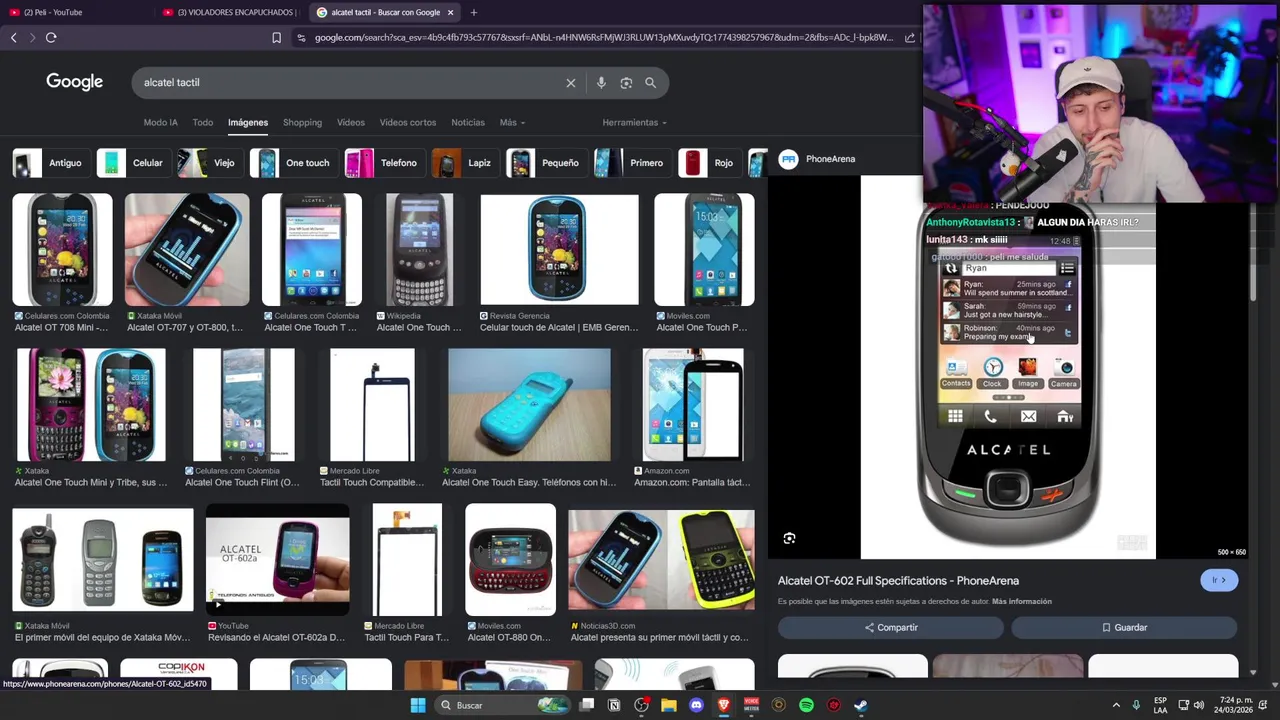
Task: Search by image using the Lens icon
Action: point(626,83)
